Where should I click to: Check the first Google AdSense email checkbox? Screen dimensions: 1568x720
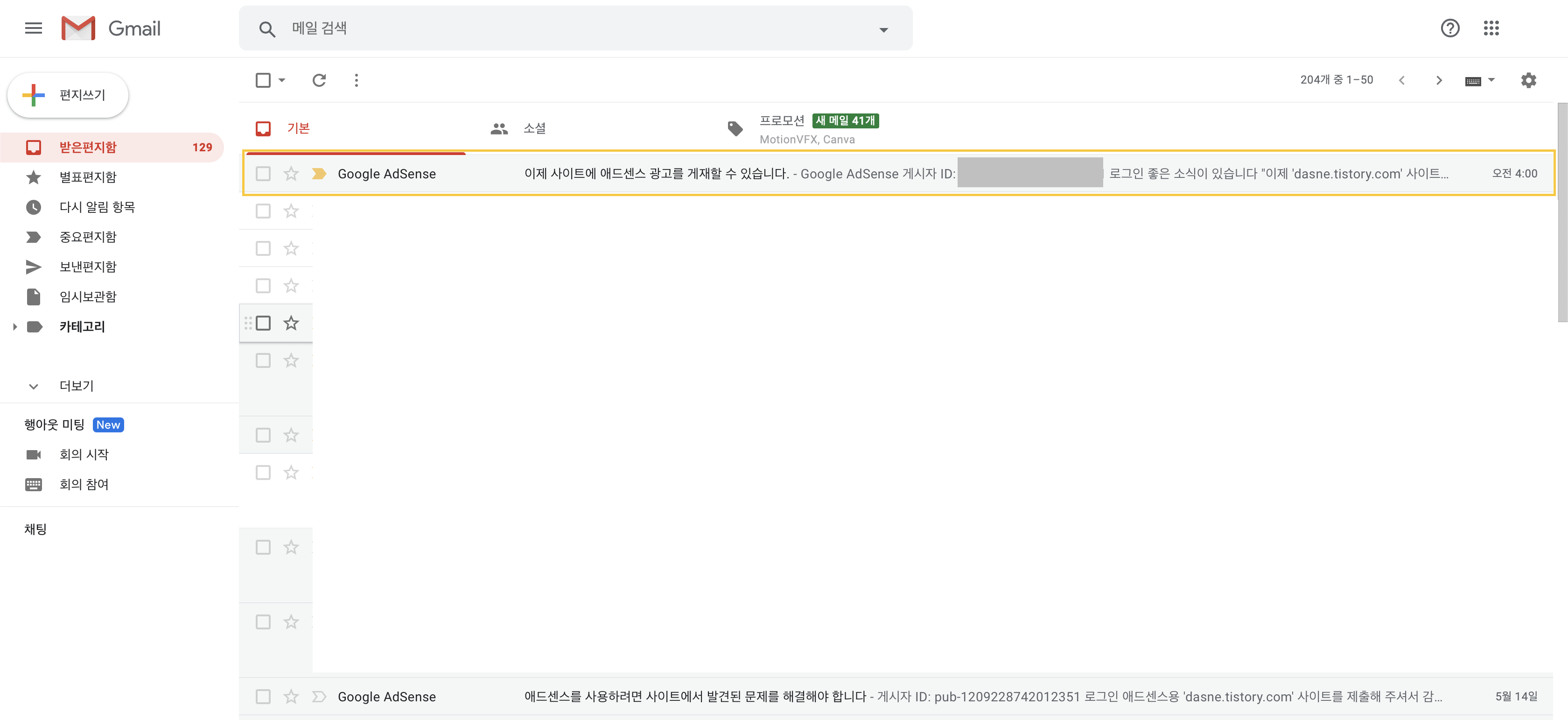coord(263,174)
